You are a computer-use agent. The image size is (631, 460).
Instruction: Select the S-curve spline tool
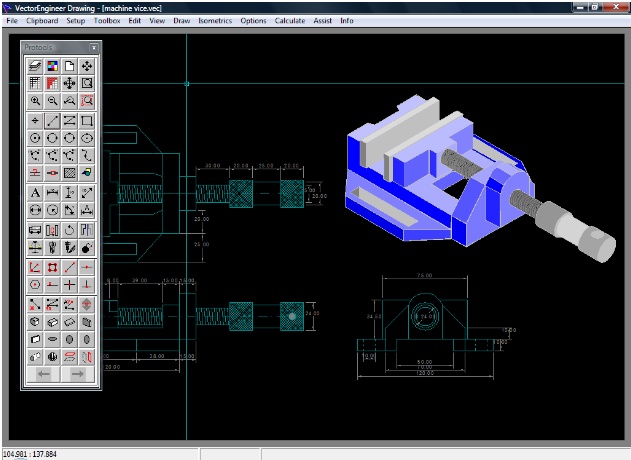tap(87, 155)
